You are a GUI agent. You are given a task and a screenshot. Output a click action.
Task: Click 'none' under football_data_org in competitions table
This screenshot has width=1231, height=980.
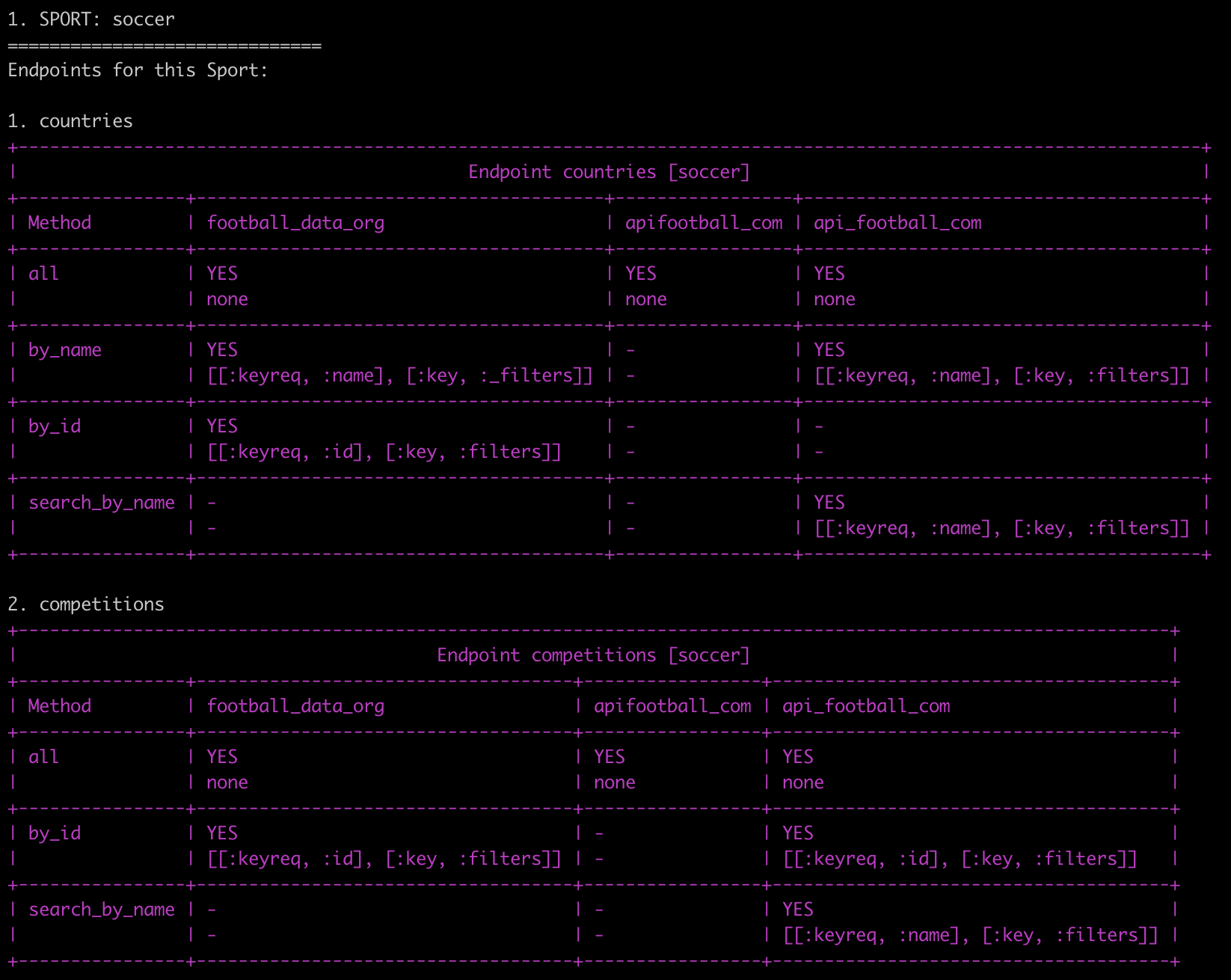click(227, 783)
